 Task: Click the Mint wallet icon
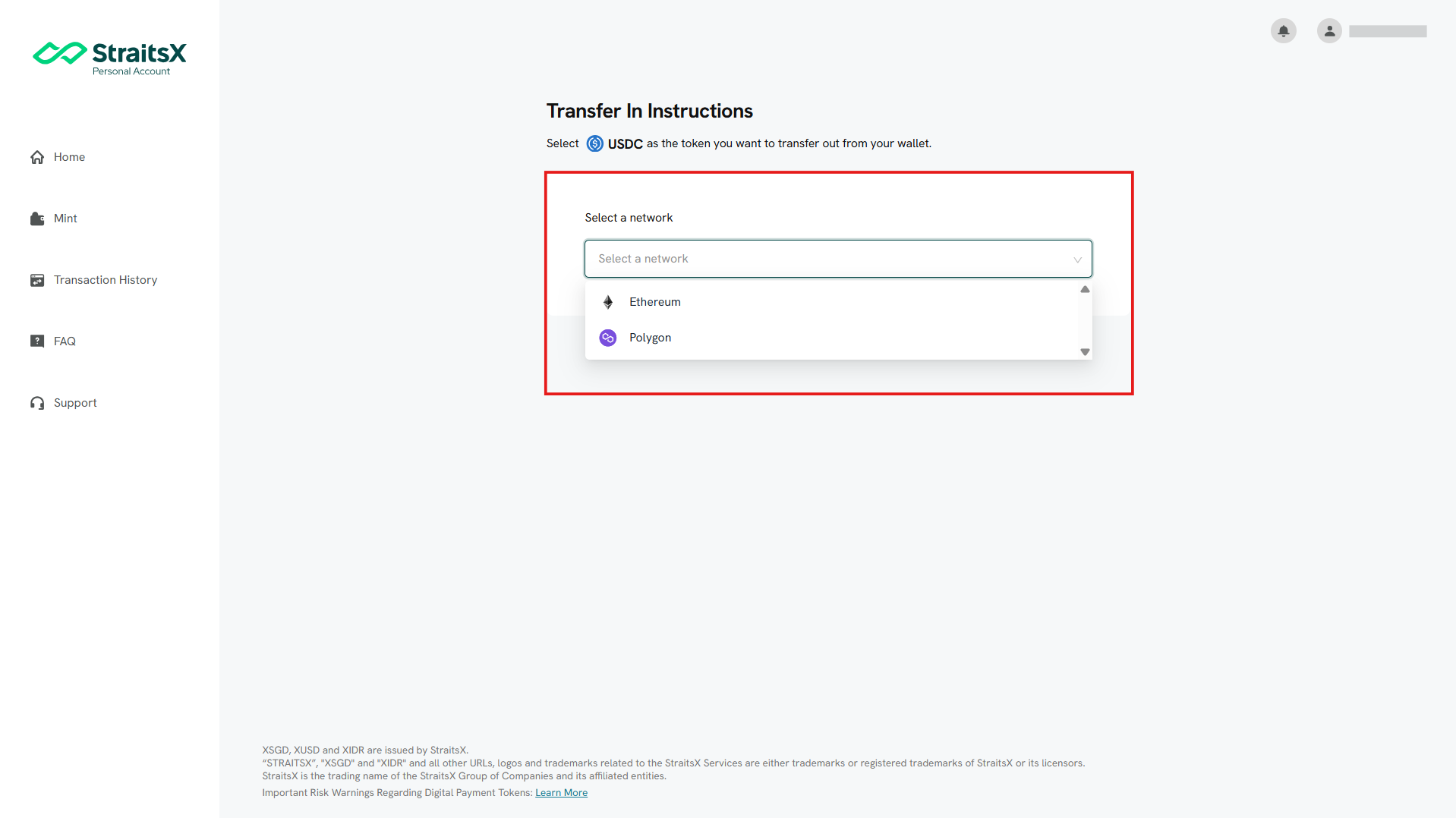(37, 219)
